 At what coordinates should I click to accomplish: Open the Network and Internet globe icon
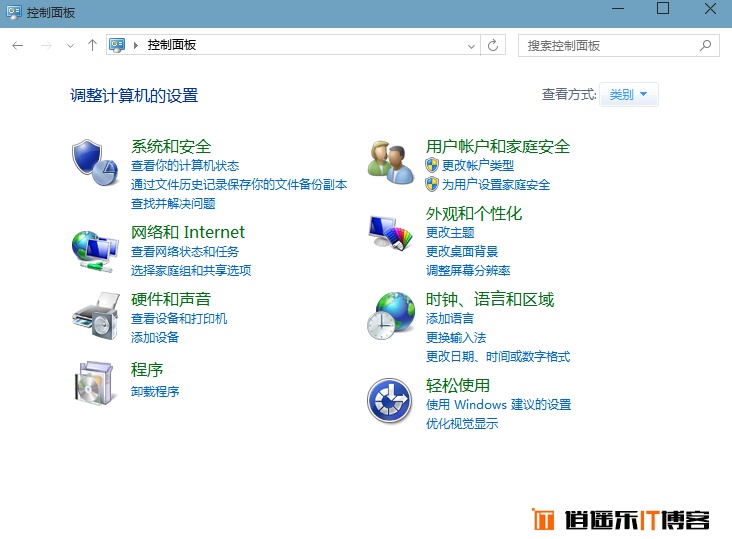coord(95,252)
